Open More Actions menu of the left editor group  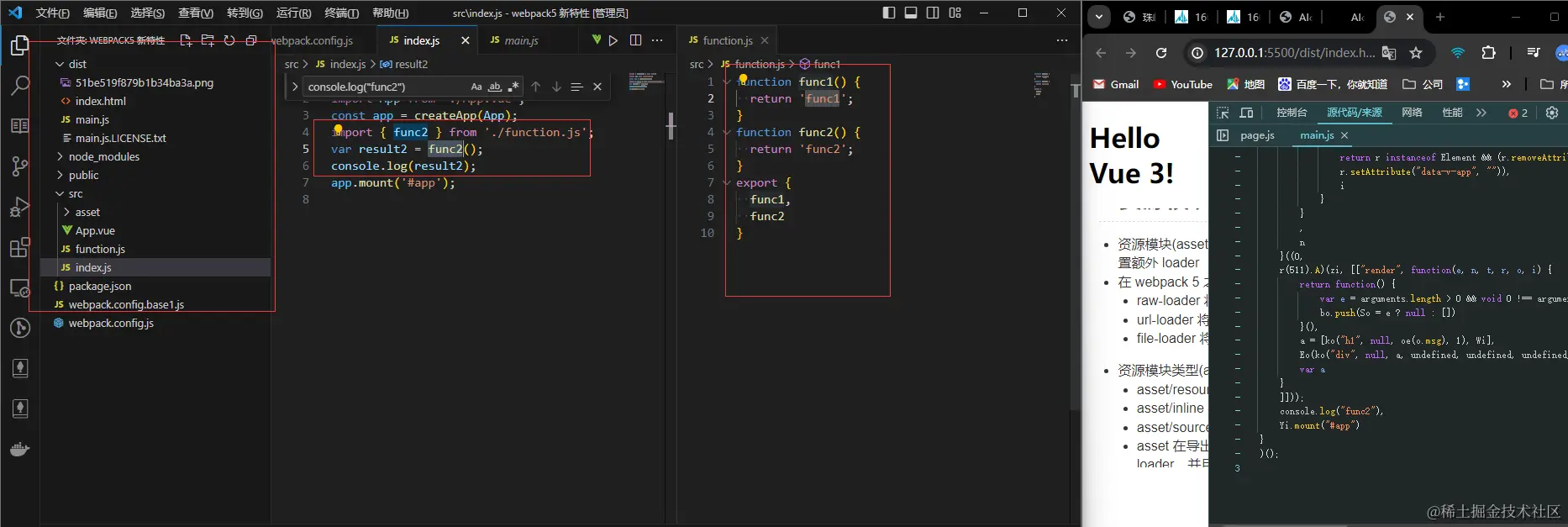pos(657,40)
